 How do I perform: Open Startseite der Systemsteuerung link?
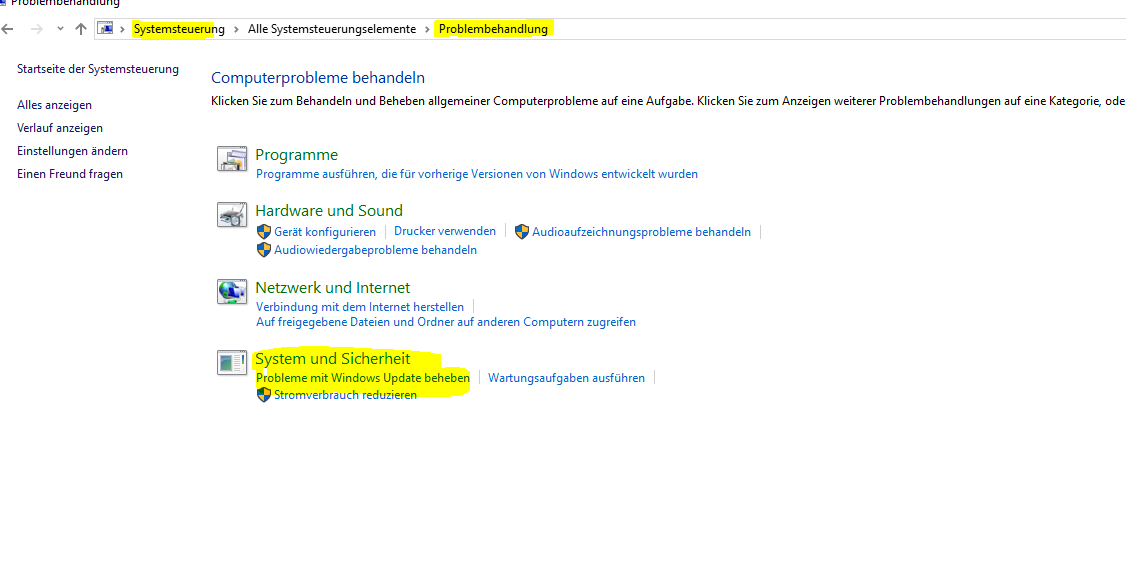(x=98, y=69)
